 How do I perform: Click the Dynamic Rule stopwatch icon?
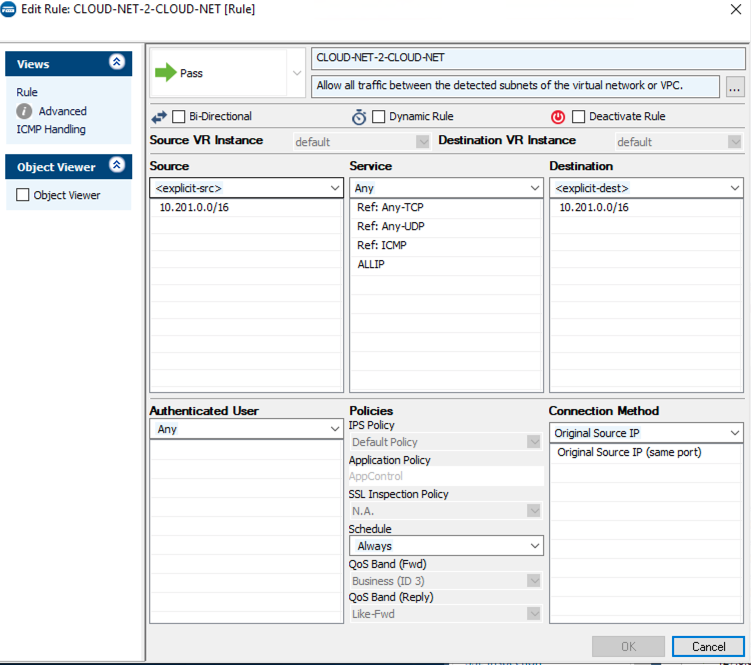(x=359, y=117)
